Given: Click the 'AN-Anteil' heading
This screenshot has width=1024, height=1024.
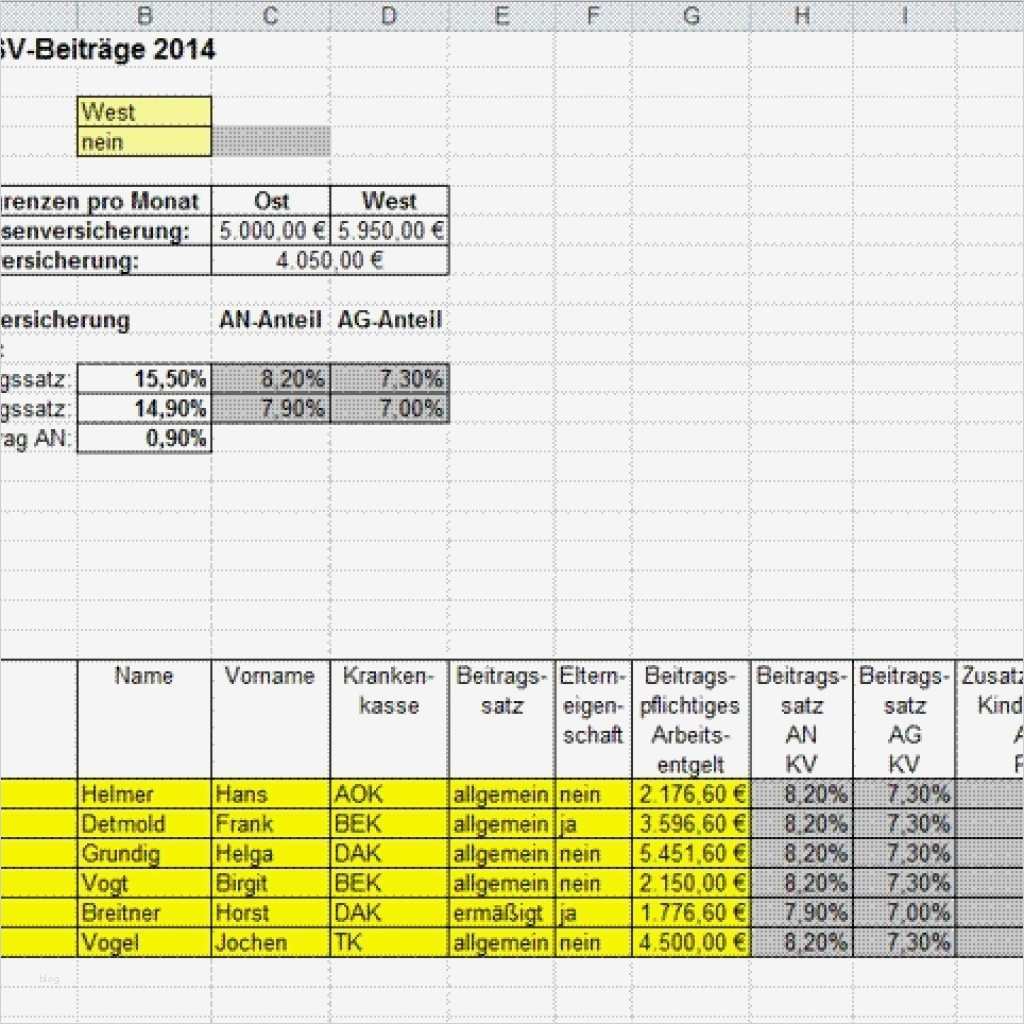Looking at the screenshot, I should (271, 319).
